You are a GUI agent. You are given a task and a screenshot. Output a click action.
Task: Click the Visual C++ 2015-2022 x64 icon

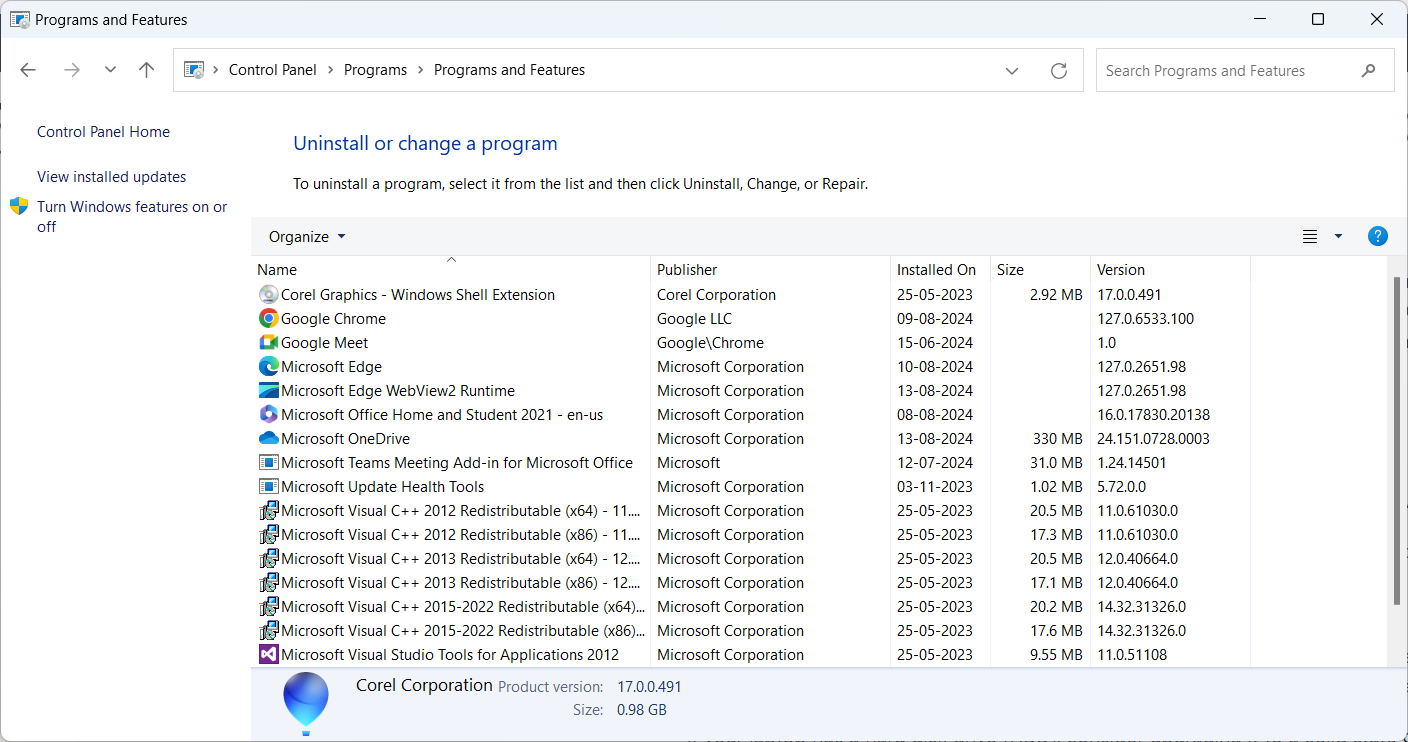[x=268, y=607]
